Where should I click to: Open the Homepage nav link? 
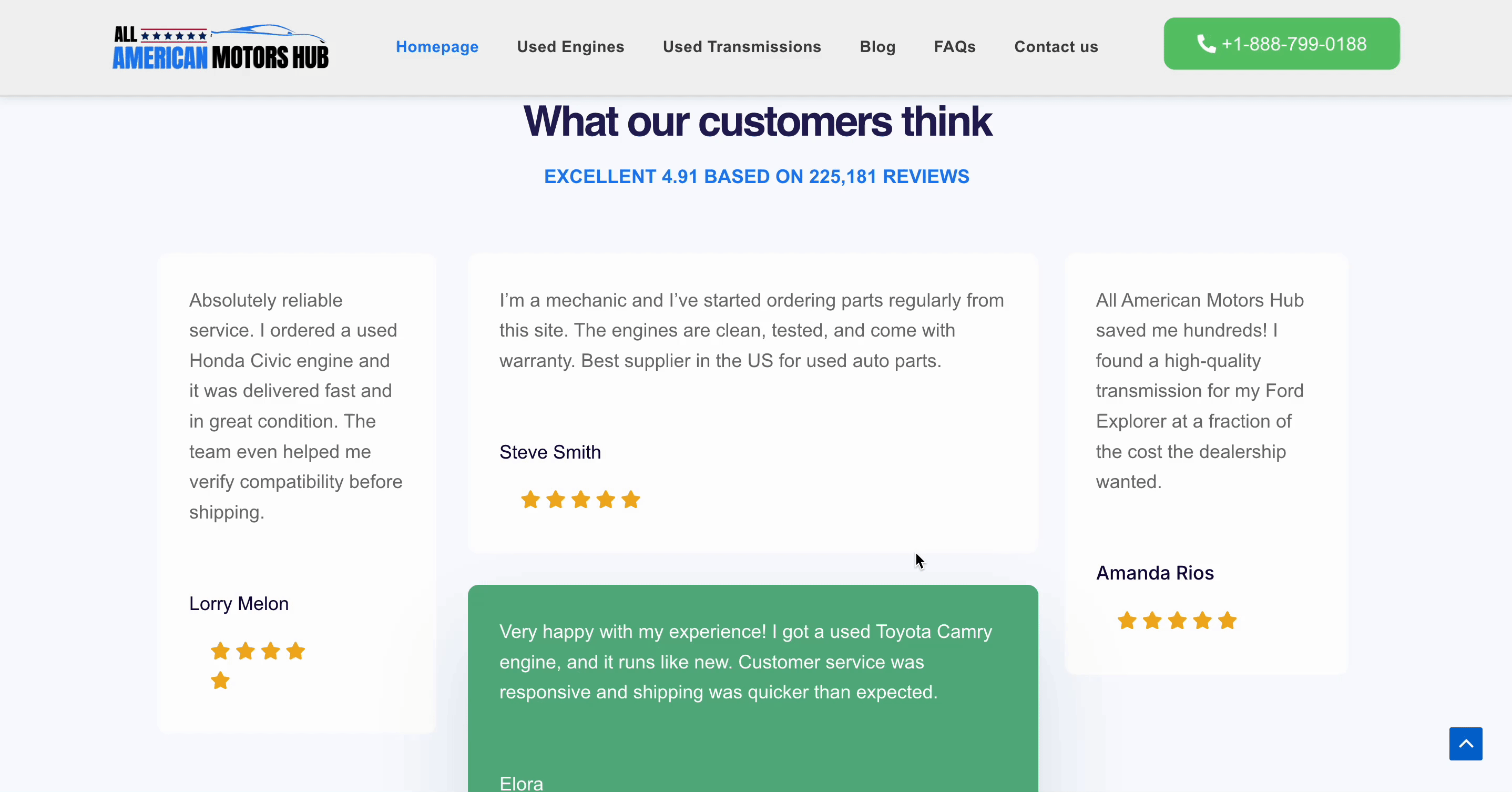(437, 47)
